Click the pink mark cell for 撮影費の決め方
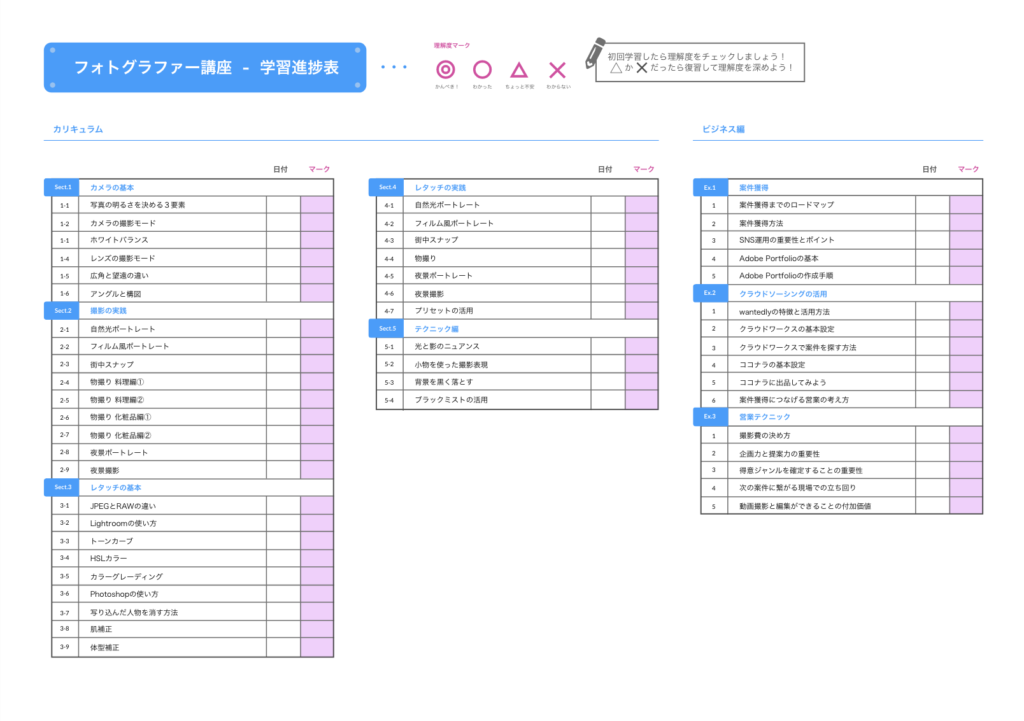 [x=966, y=435]
